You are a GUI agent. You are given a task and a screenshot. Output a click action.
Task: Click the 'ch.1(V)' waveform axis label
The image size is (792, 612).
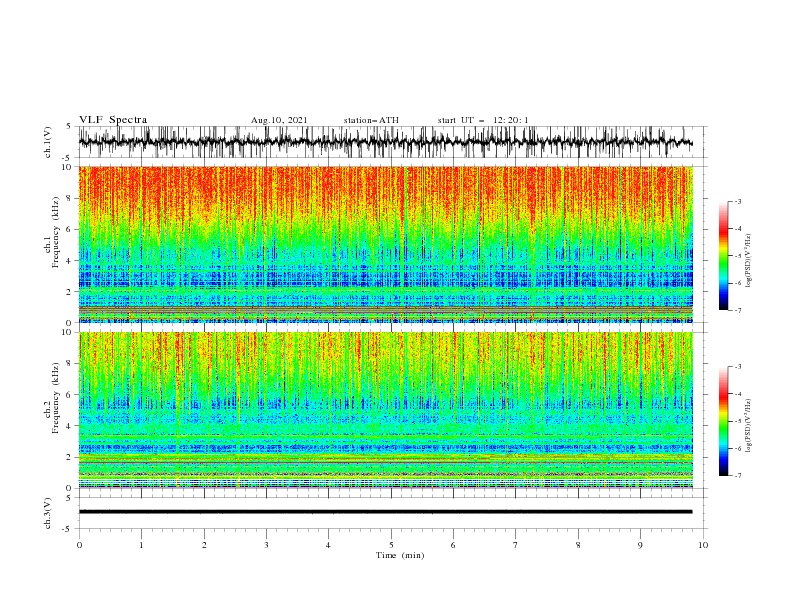[48, 142]
